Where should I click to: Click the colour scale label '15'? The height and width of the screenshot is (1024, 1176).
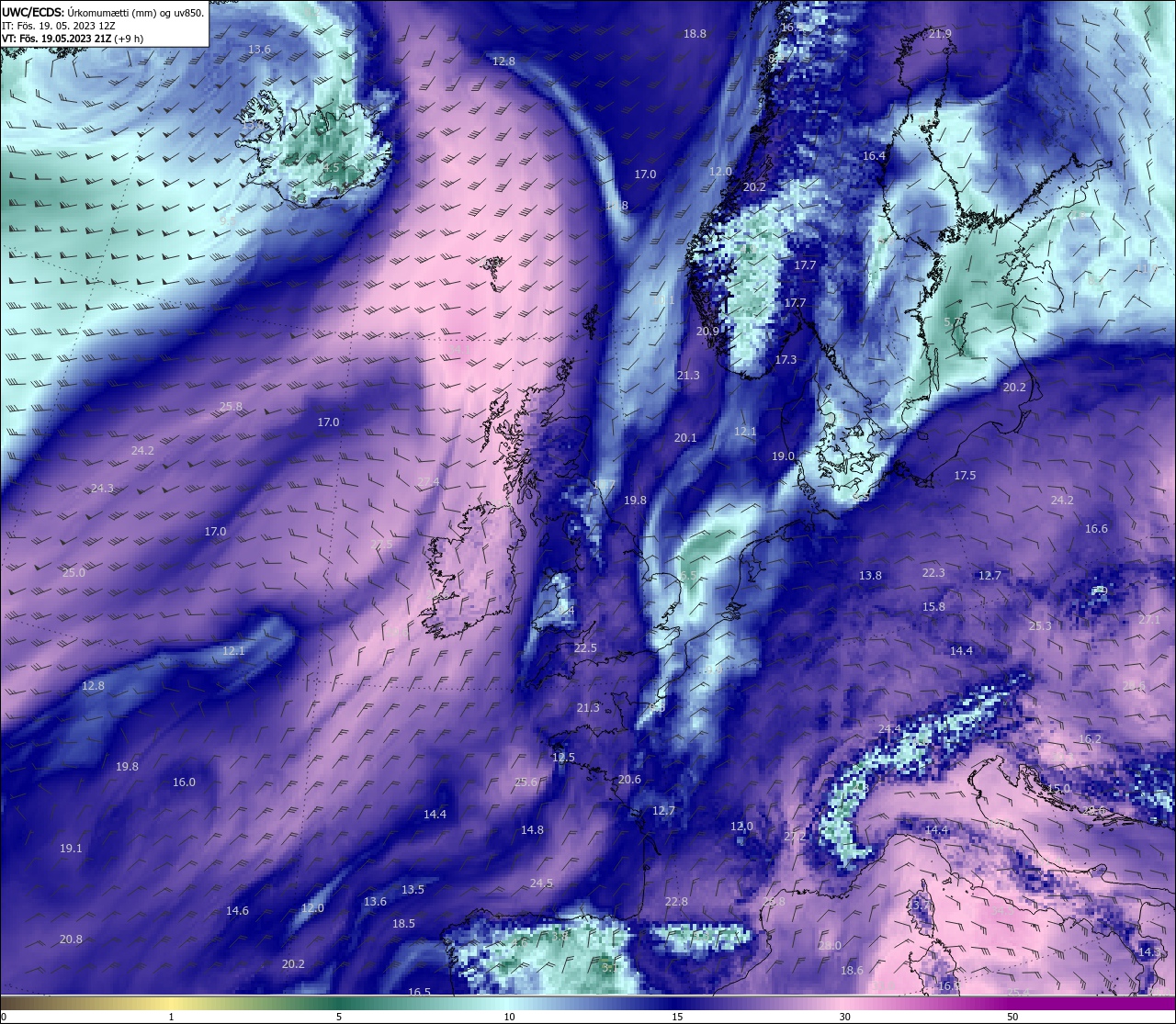click(677, 1017)
